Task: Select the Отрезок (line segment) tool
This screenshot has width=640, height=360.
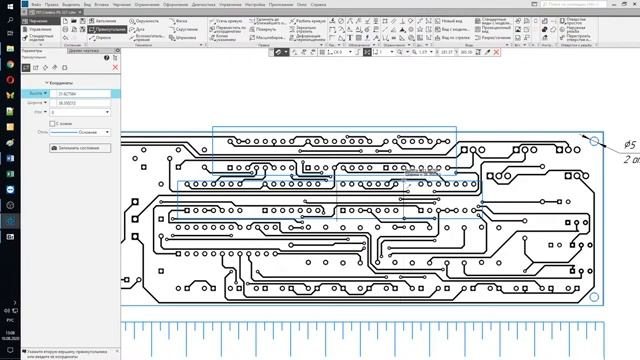Action: coord(100,38)
